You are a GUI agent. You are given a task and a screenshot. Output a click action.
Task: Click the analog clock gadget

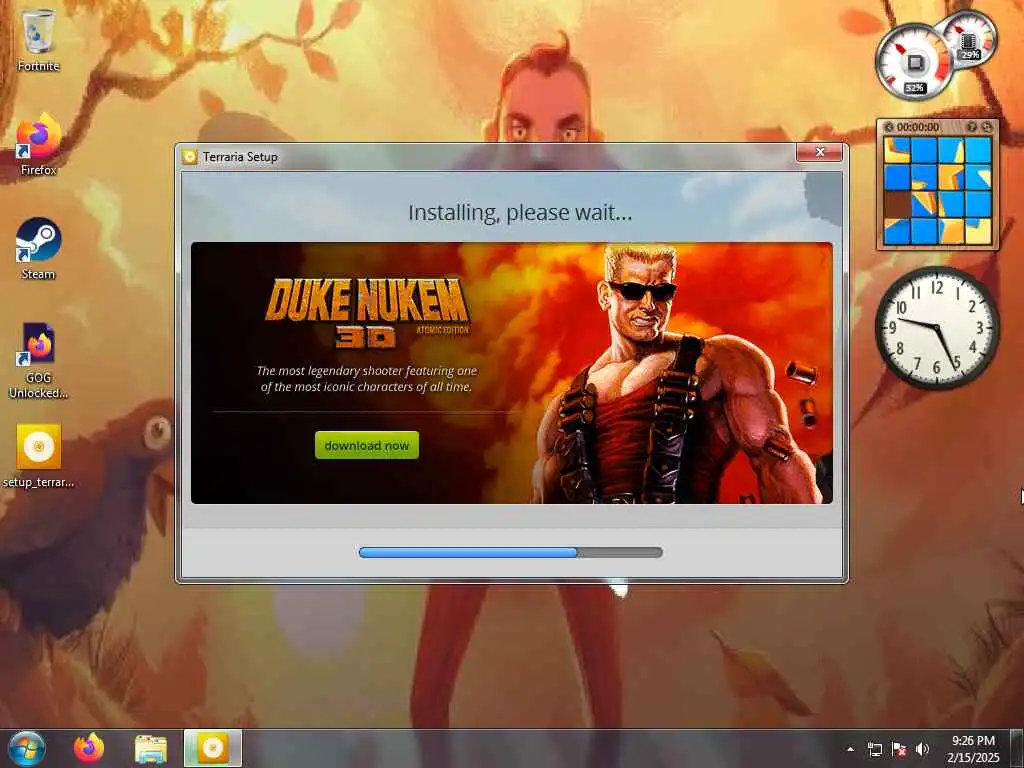937,328
